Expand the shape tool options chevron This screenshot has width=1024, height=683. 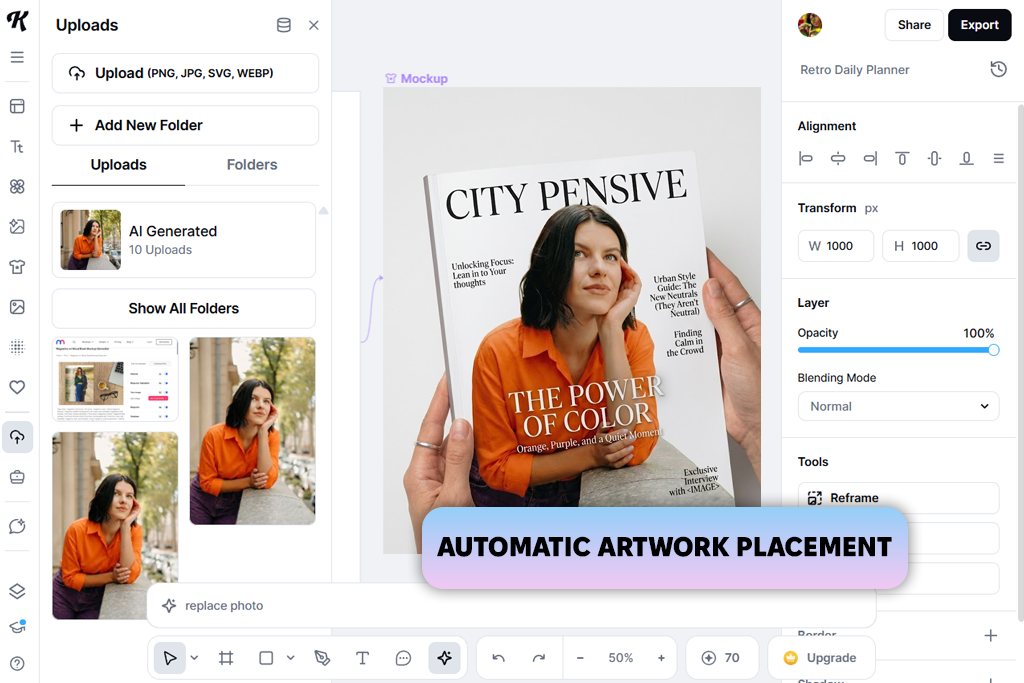[x=291, y=658]
